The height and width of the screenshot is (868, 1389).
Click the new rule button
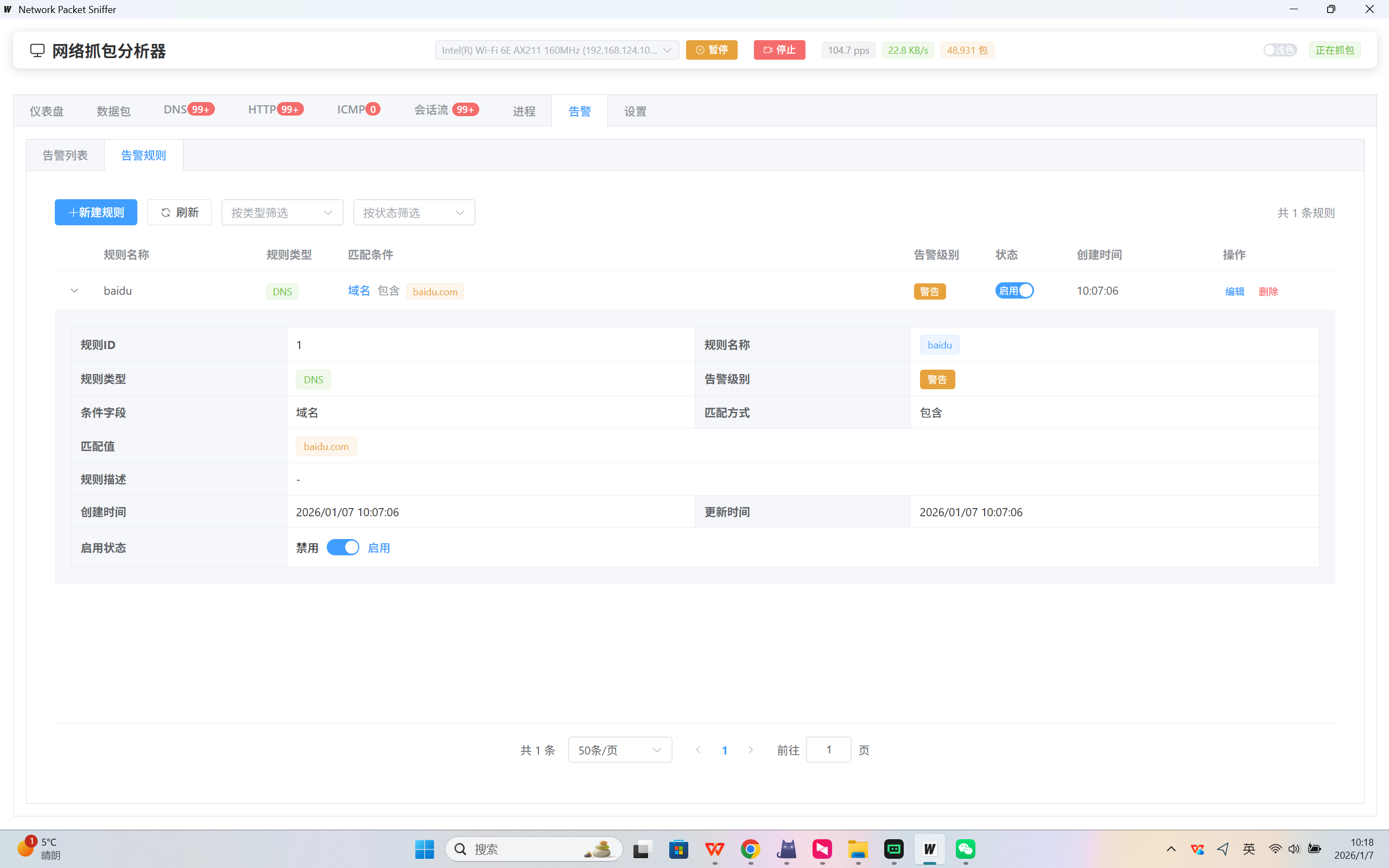coord(96,212)
